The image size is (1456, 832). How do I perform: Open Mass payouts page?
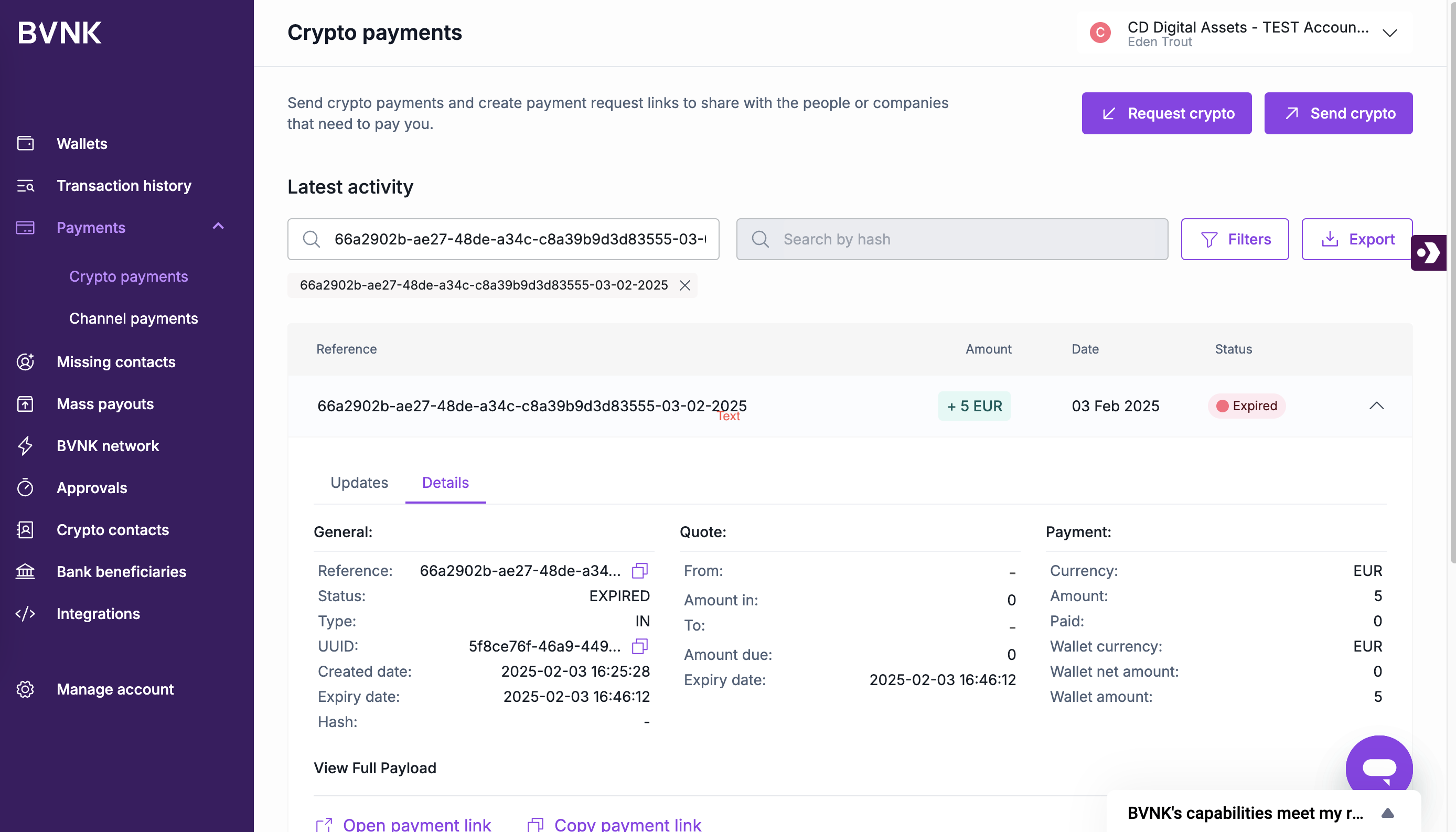click(x=105, y=404)
